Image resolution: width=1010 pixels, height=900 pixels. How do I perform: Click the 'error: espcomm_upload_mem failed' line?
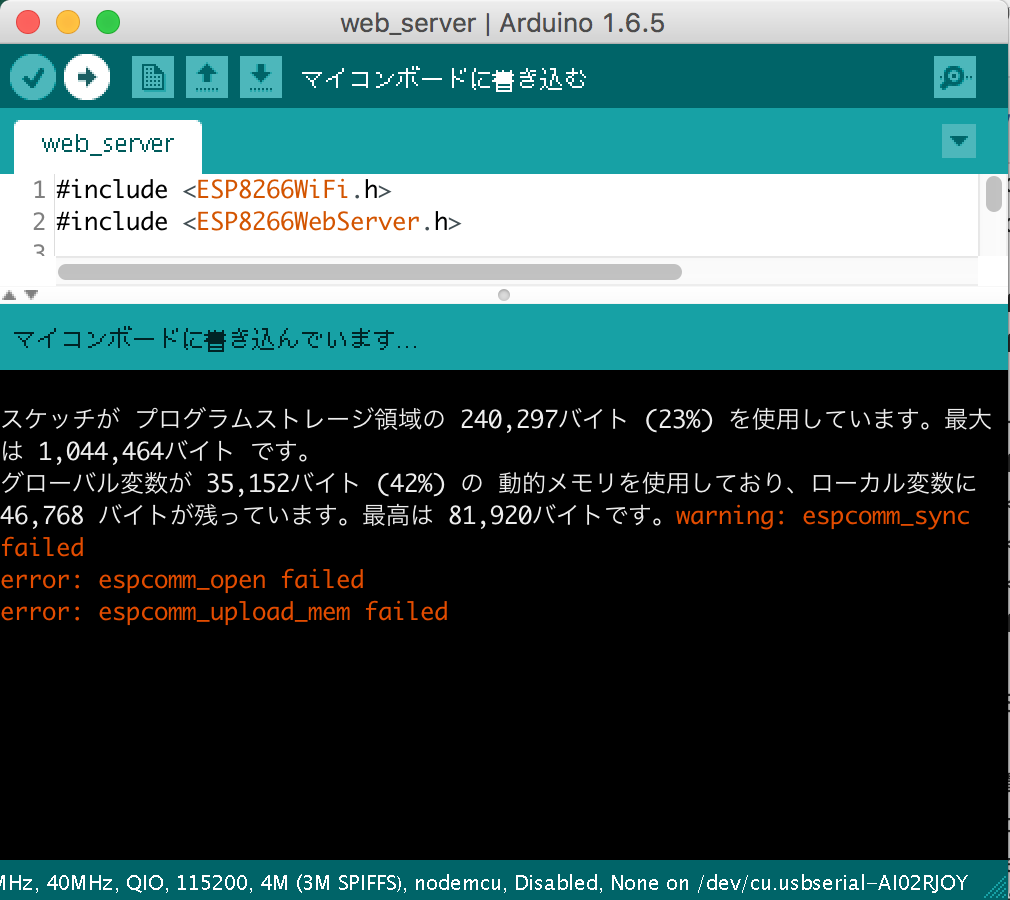point(224,611)
